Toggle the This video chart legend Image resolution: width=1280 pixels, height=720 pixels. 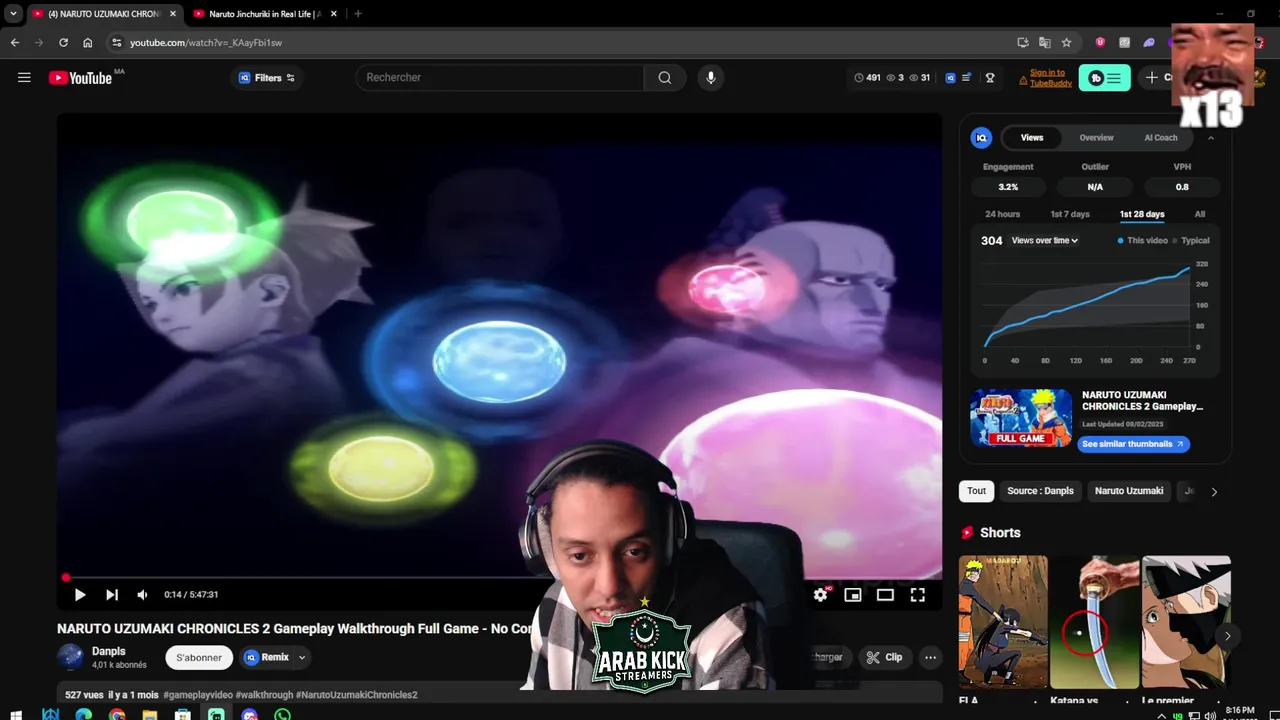click(x=1142, y=240)
